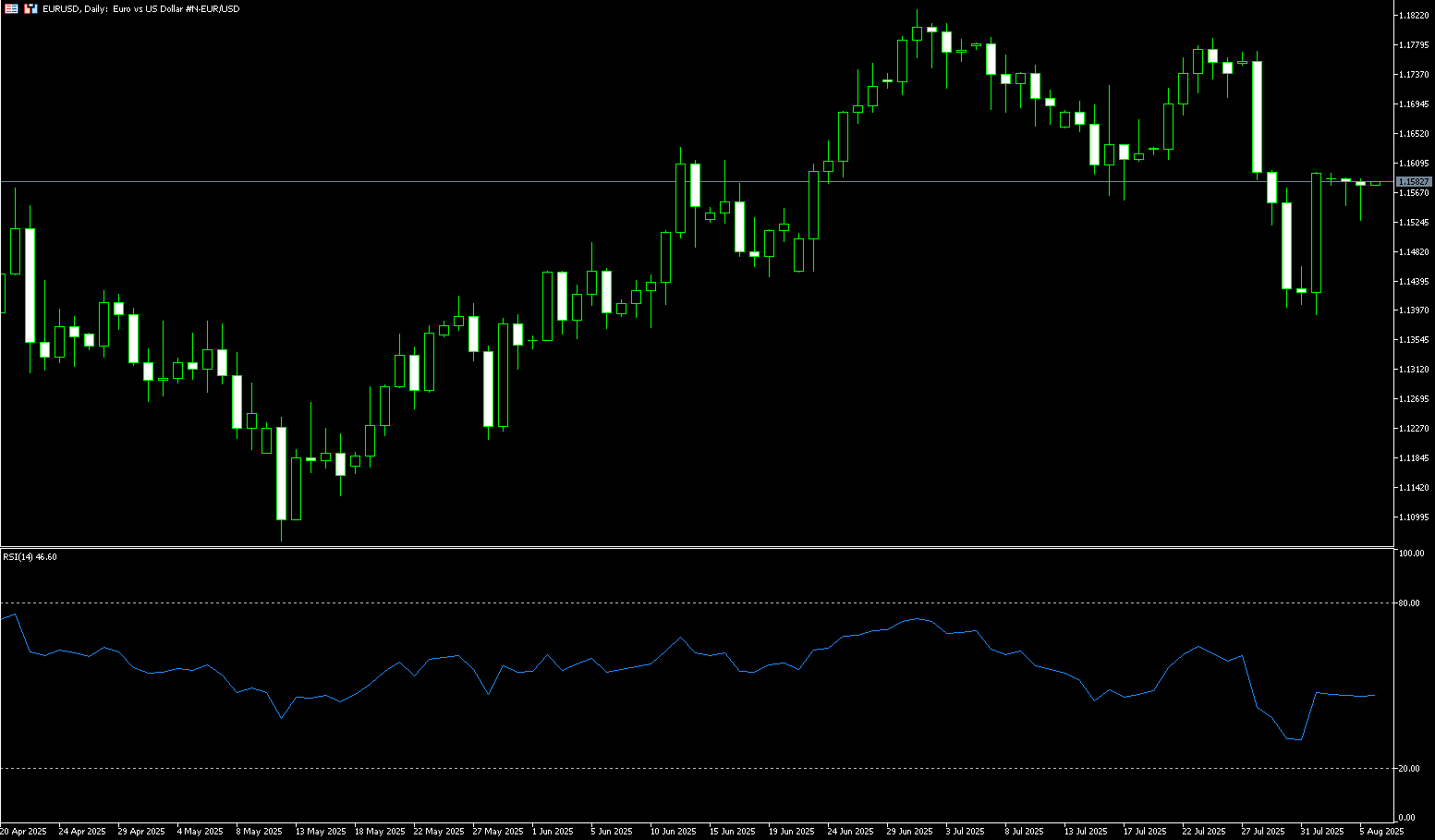The height and width of the screenshot is (840, 1435).
Task: Click the 22 May 2025 date label
Action: tap(439, 832)
